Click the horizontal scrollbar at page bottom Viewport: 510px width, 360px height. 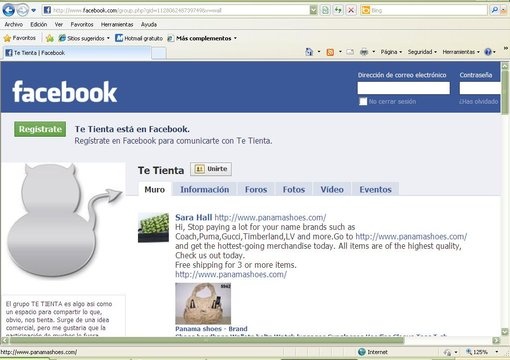pyautogui.click(x=207, y=340)
